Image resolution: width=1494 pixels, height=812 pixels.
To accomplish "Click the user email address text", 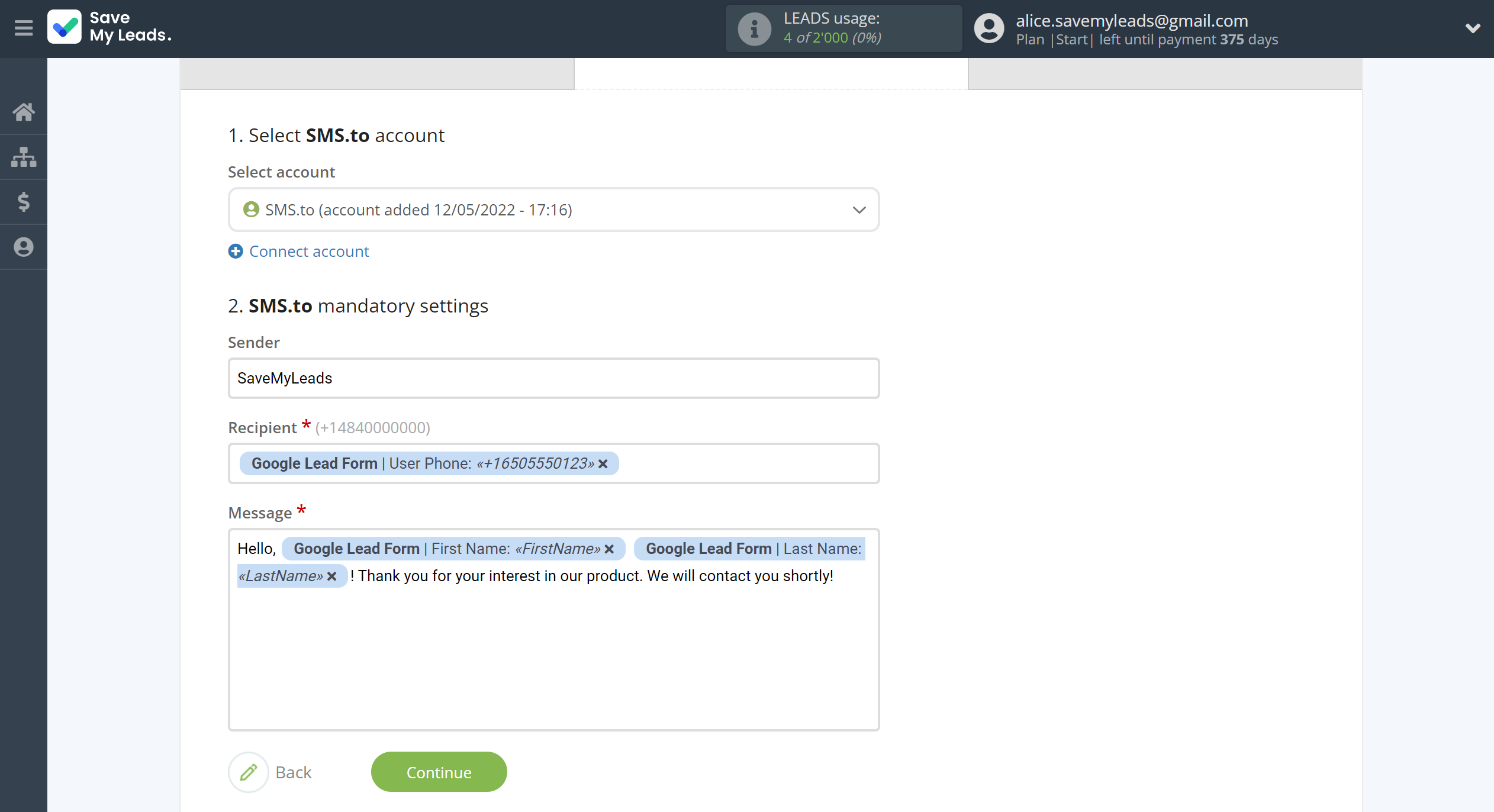I will pos(1132,20).
